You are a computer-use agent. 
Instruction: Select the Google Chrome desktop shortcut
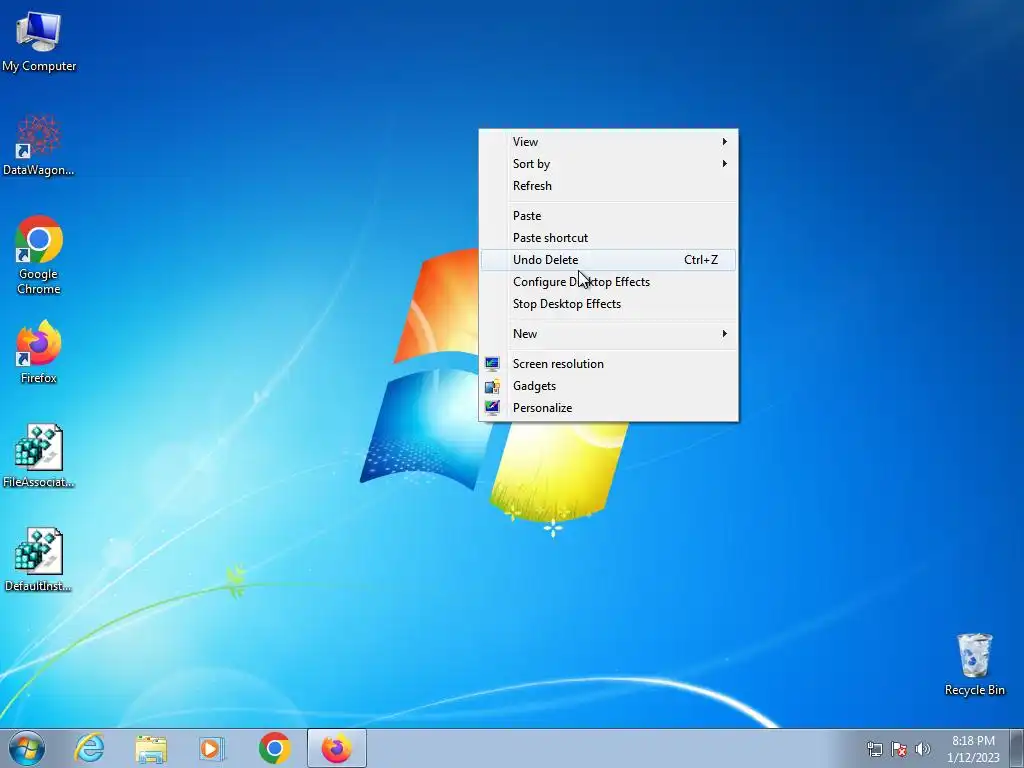pyautogui.click(x=39, y=255)
